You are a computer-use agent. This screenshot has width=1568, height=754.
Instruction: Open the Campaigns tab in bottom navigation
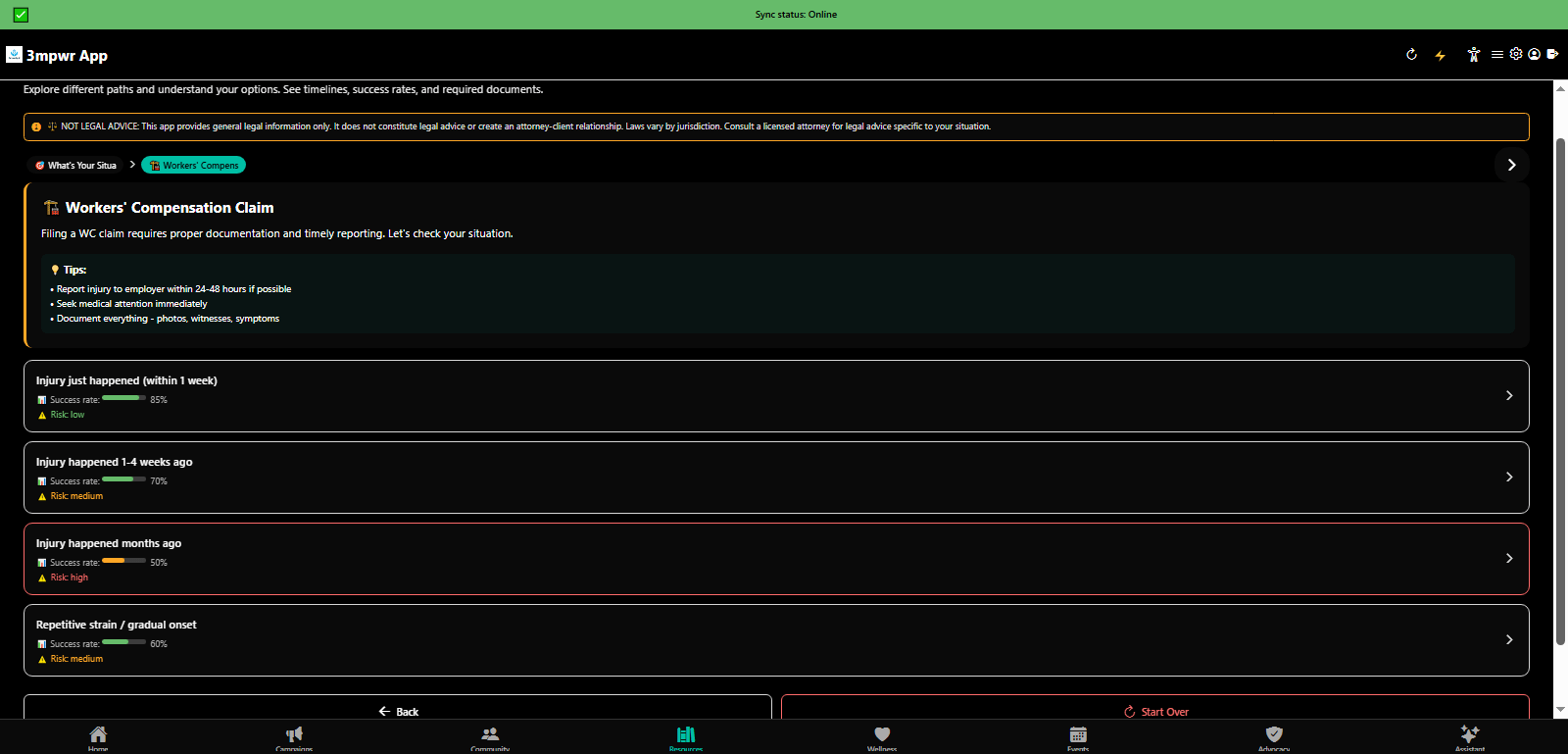294,736
